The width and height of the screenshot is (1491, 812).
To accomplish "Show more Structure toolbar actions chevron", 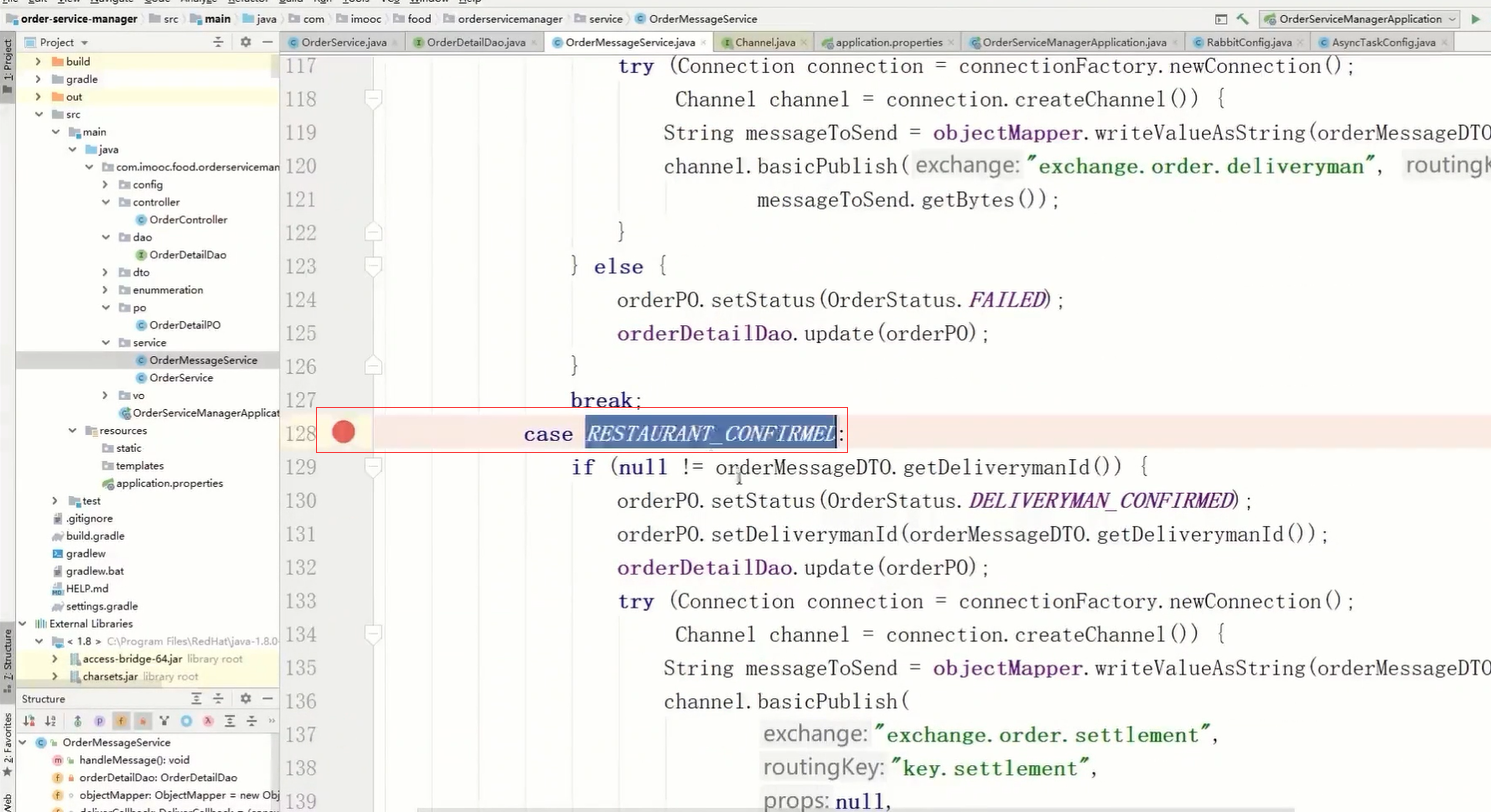I will 271,721.
